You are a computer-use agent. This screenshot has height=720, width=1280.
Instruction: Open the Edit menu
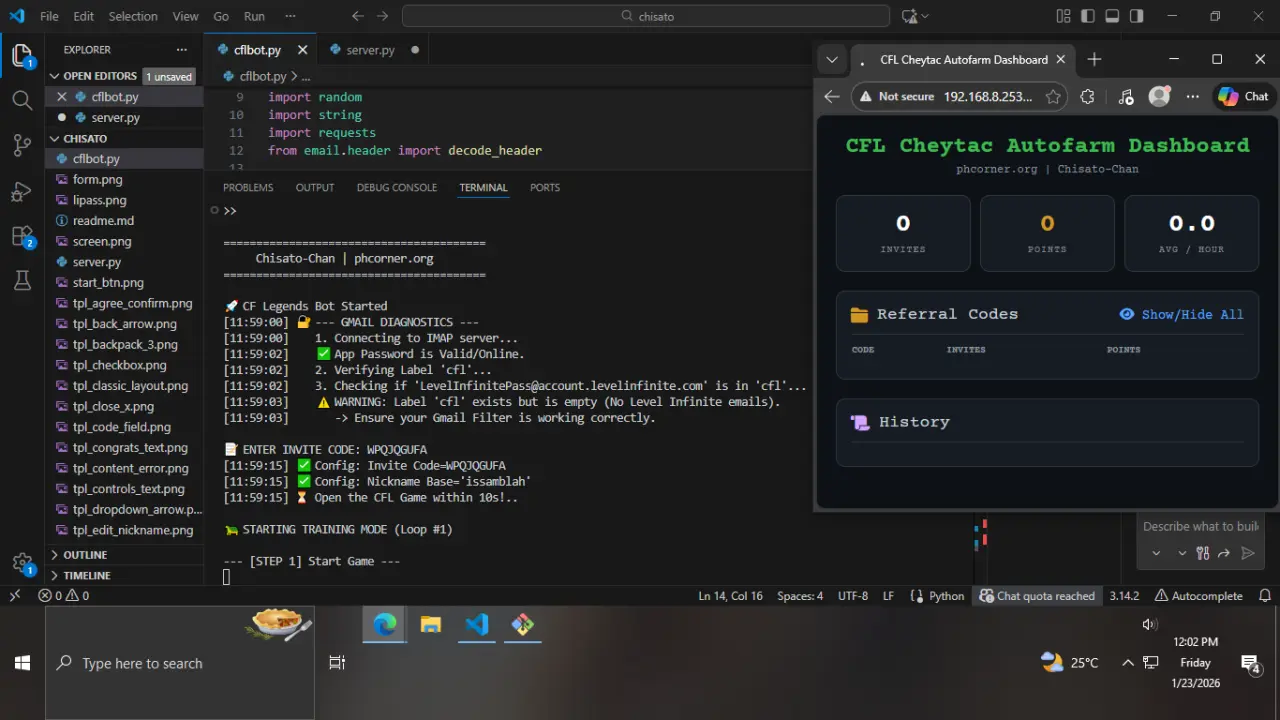(x=84, y=16)
